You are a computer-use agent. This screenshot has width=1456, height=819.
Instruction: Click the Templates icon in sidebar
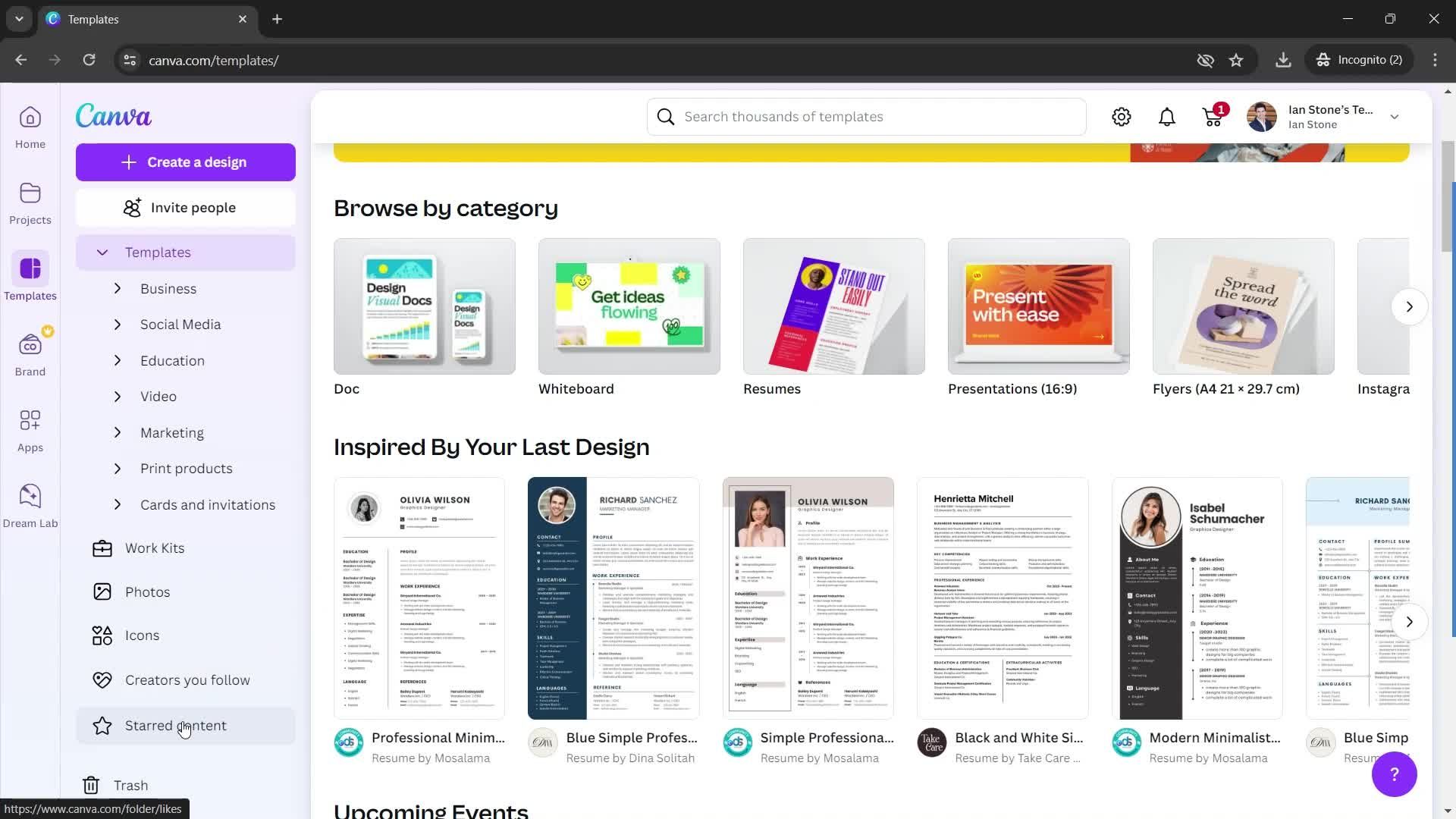[30, 269]
